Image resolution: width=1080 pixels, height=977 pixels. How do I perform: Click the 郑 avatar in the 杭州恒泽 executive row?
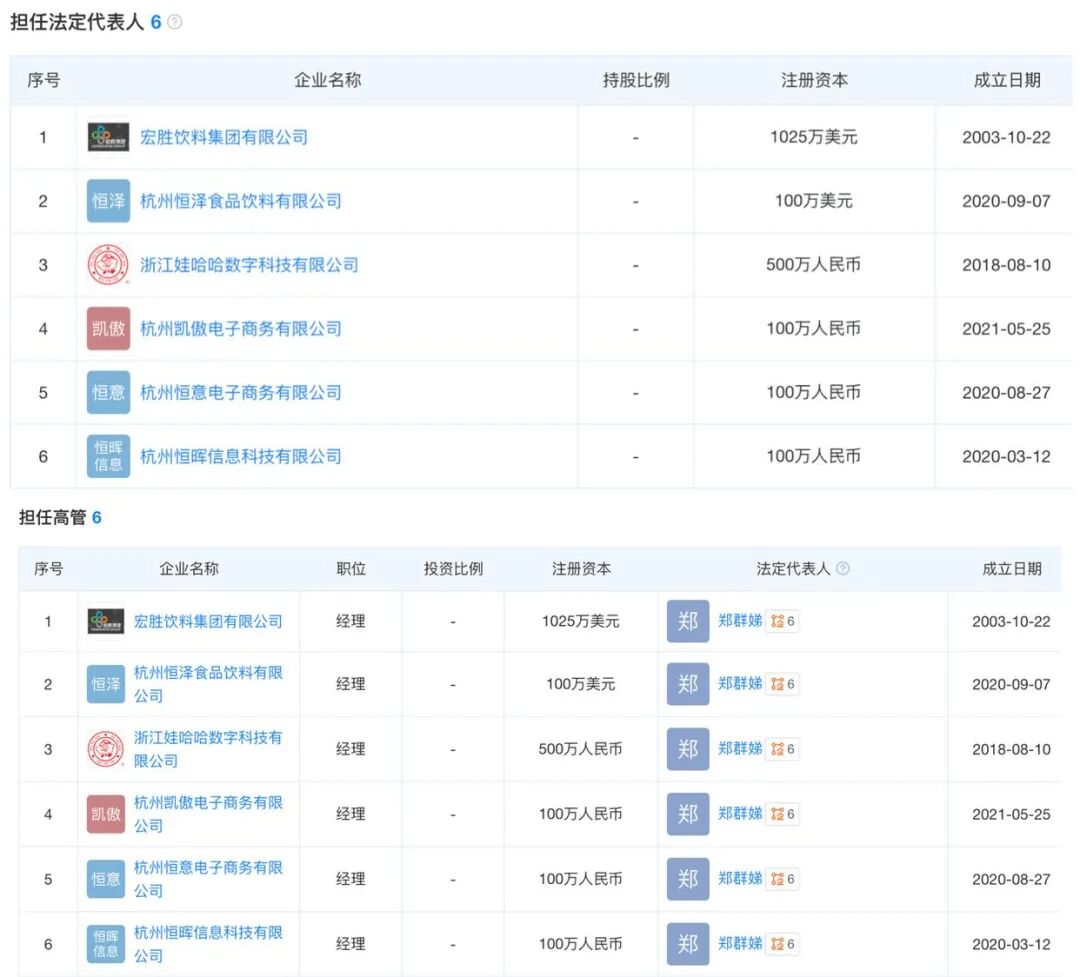click(688, 684)
